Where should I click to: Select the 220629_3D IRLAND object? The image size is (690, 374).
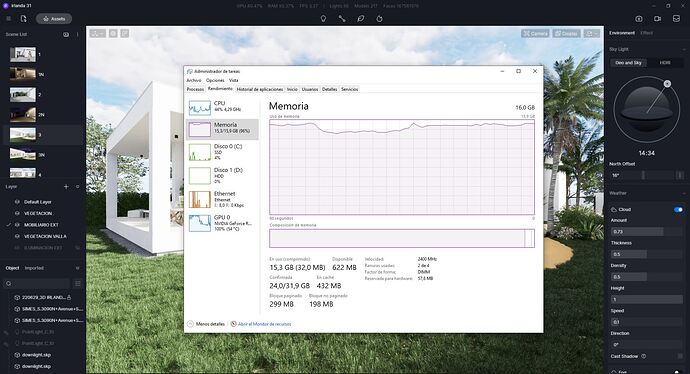[x=43, y=297]
